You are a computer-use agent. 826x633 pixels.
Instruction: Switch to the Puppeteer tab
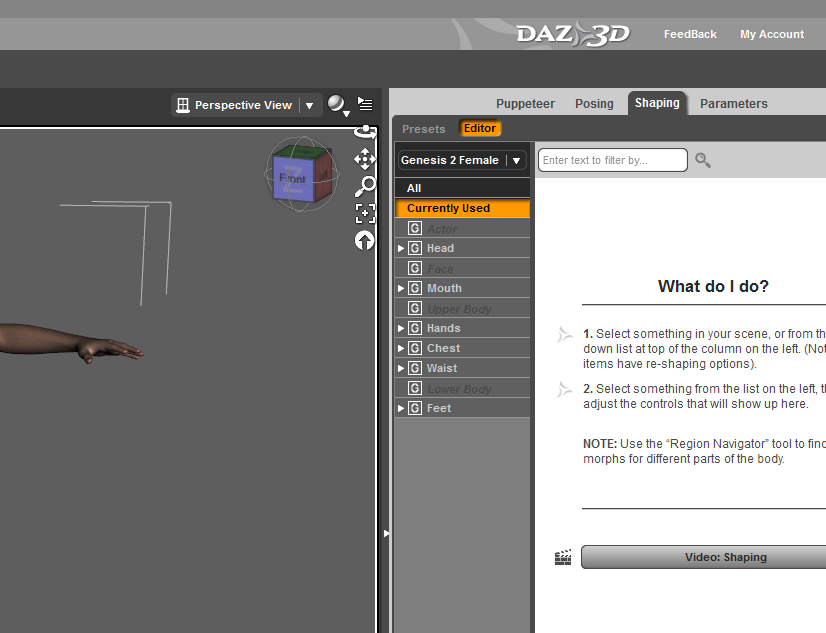[525, 104]
